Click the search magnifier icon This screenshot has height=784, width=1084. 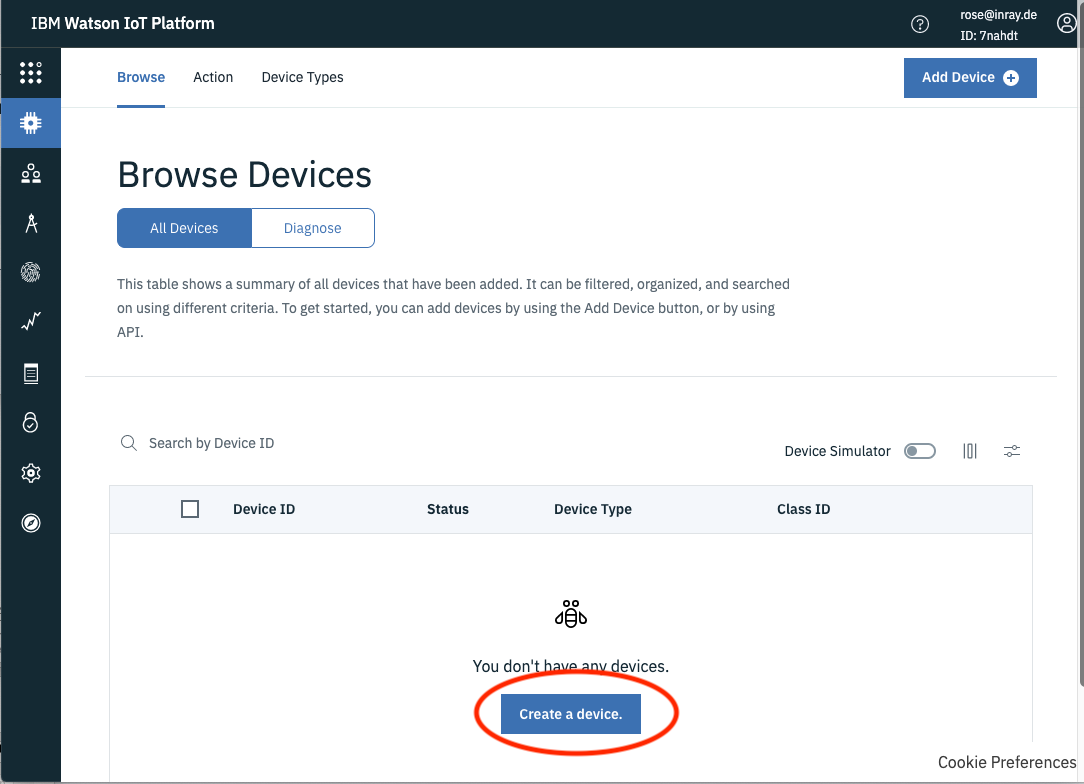tap(128, 442)
